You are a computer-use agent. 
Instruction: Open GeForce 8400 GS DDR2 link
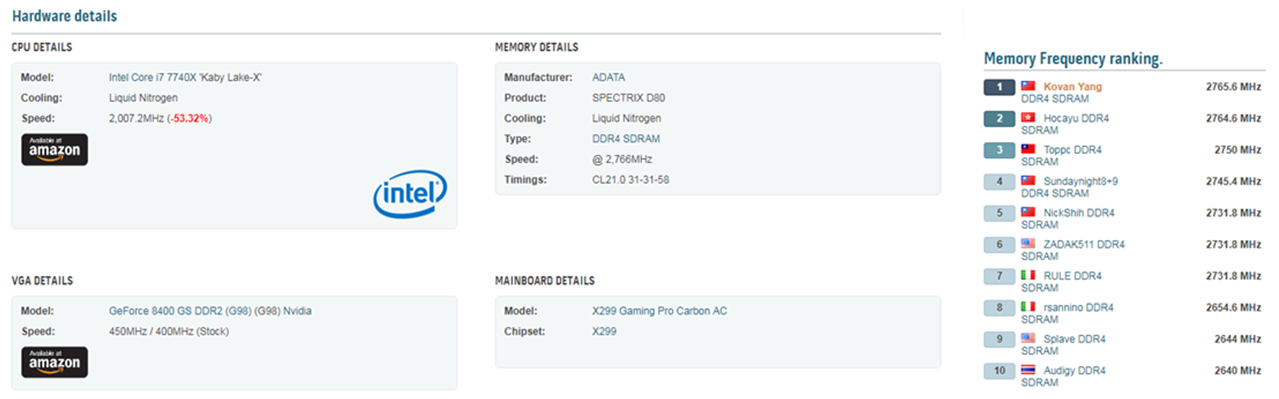210,311
